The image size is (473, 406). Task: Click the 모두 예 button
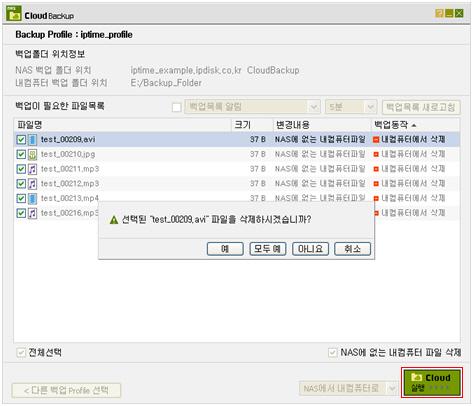(x=268, y=249)
